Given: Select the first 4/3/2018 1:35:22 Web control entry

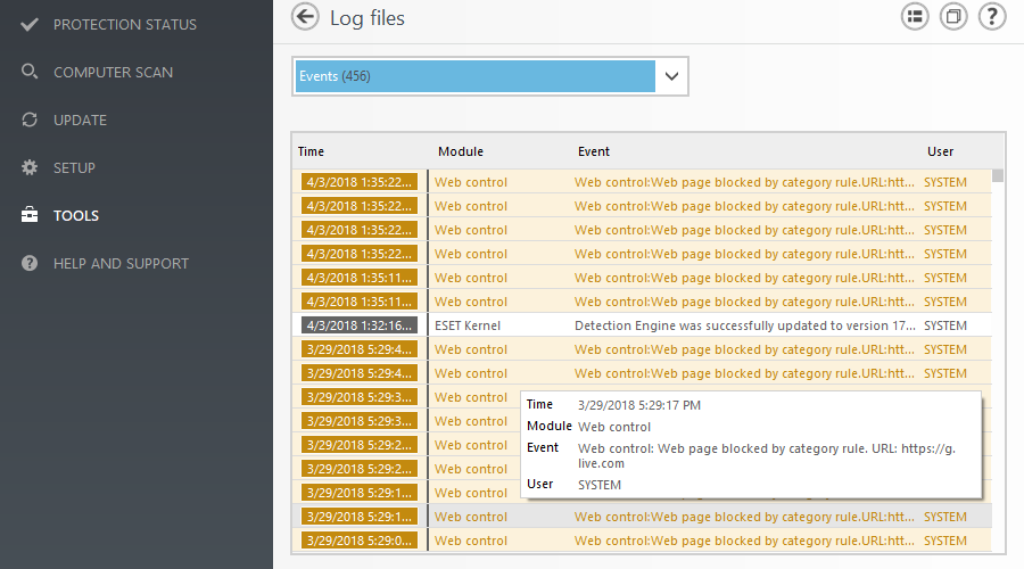Looking at the screenshot, I should coord(640,182).
